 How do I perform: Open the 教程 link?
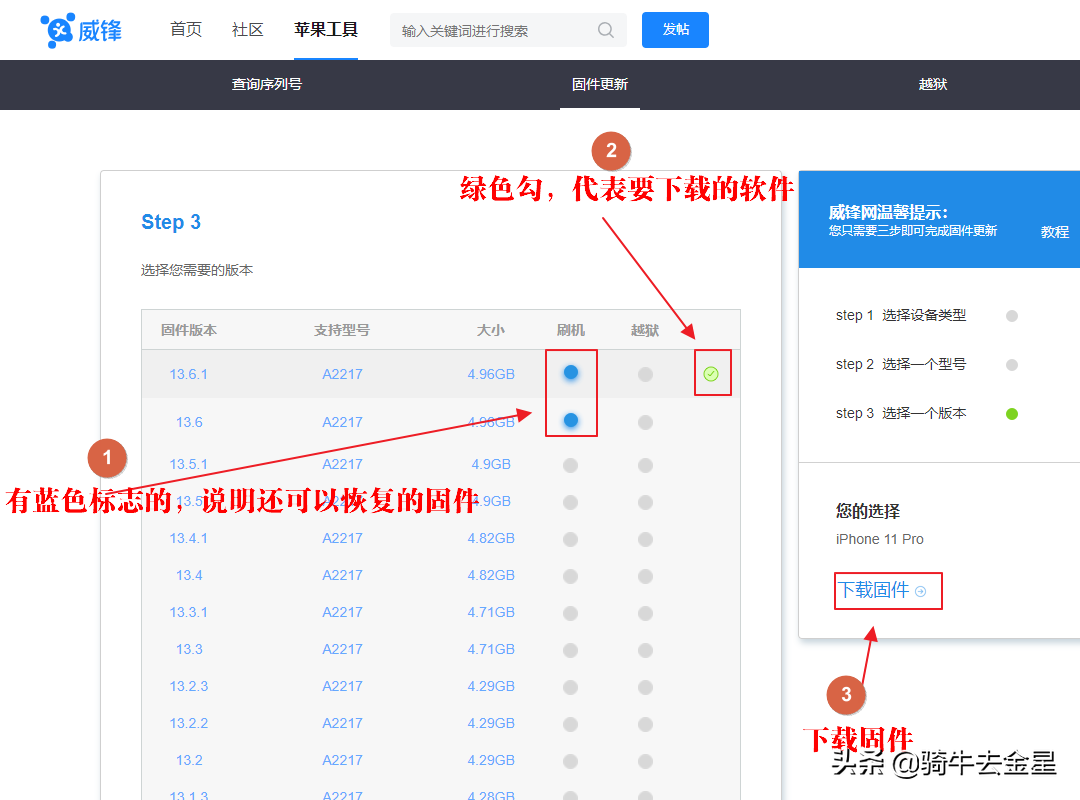[1055, 231]
